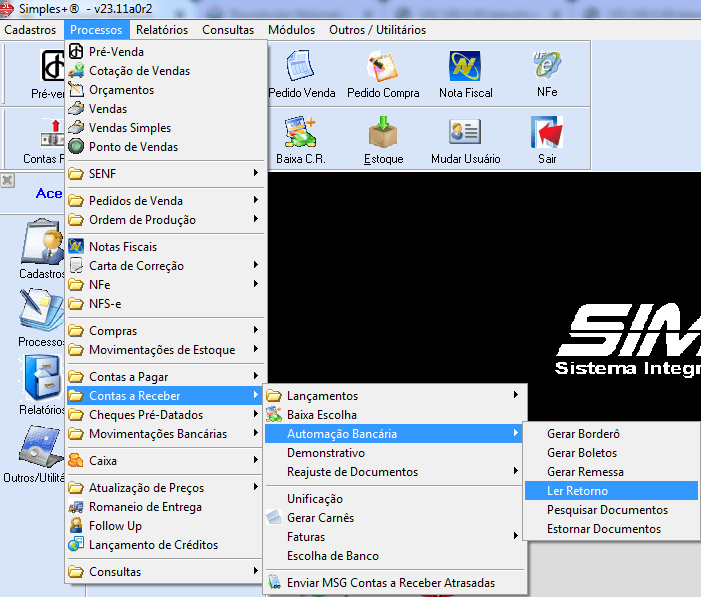
Task: Click the Processos sidebar icon
Action: 42,309
